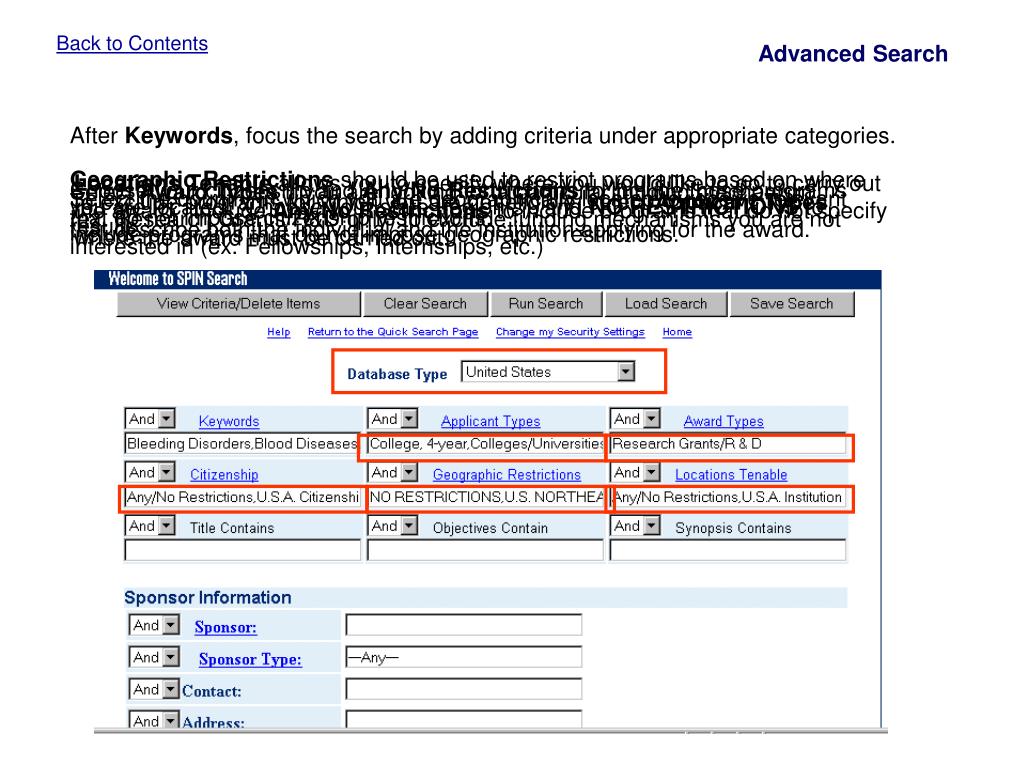
Task: Open the And dropdown beside Objectives Contain
Action: [x=392, y=526]
